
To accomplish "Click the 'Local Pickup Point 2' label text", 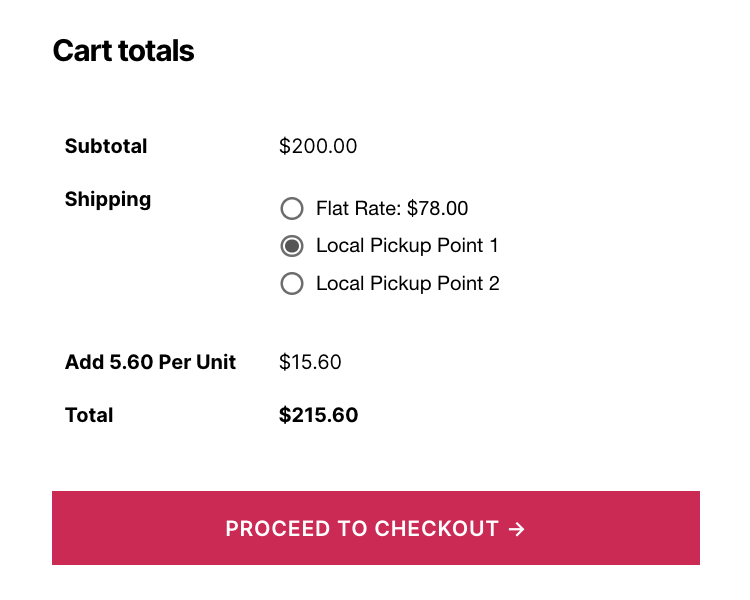I will [x=407, y=284].
